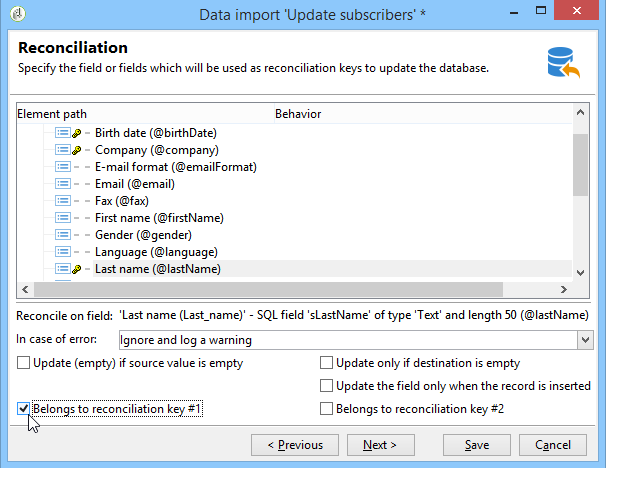Viewport: 618px width, 481px height.
Task: Click the field icon beside First name
Action: [x=62, y=218]
